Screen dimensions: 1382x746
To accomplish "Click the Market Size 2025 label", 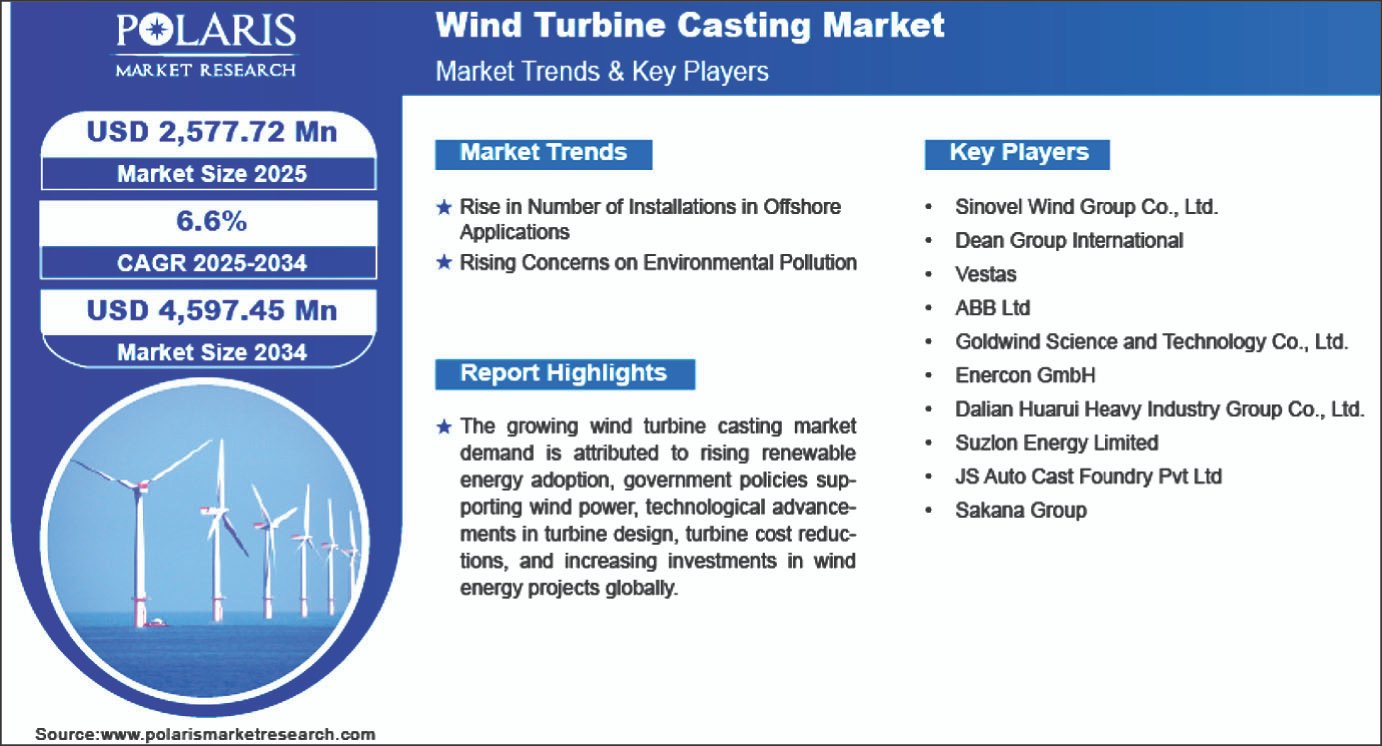I will pos(212,174).
